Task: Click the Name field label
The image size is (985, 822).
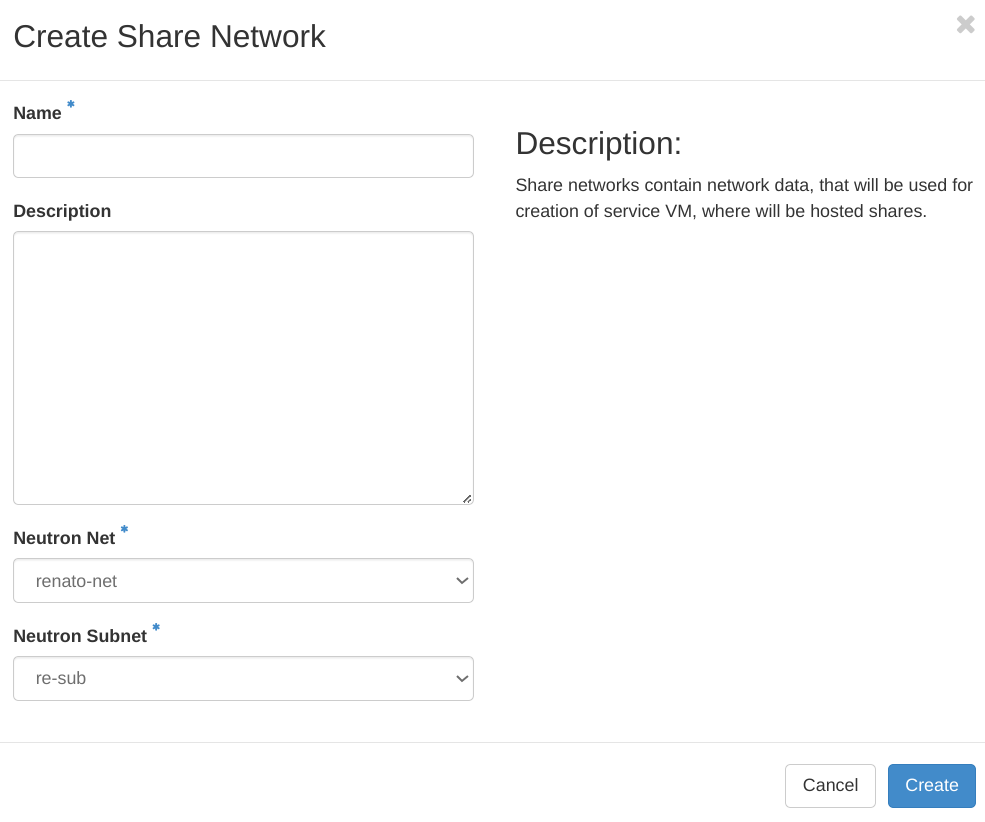Action: click(x=38, y=113)
